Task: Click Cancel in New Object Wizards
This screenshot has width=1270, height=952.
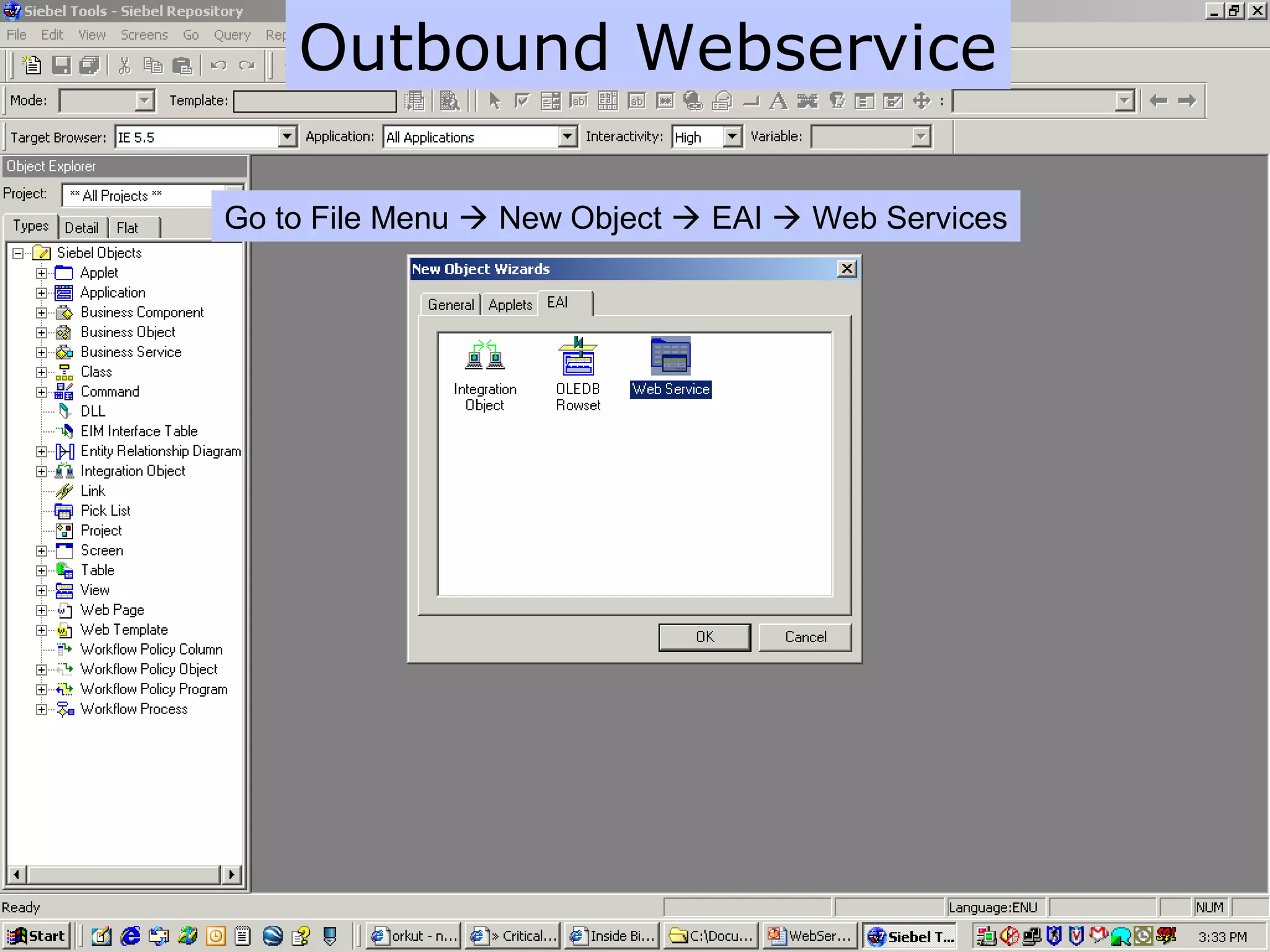Action: [x=806, y=637]
